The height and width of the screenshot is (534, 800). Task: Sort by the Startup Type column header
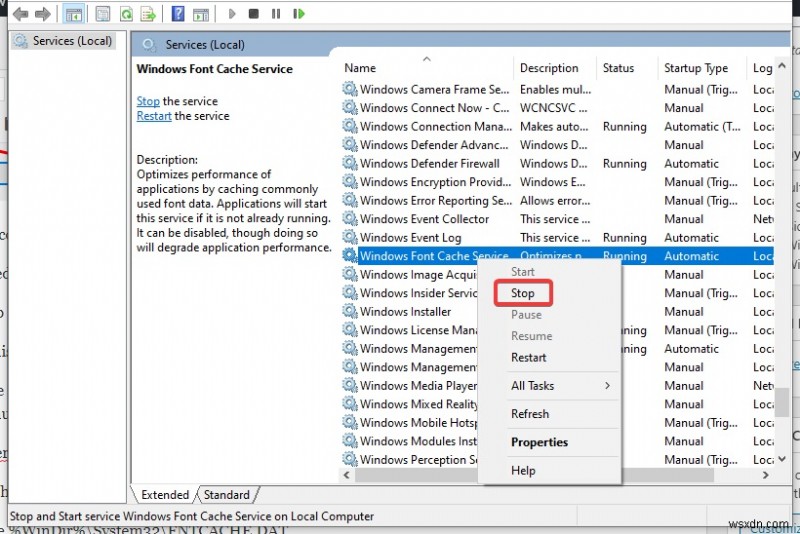(x=702, y=68)
